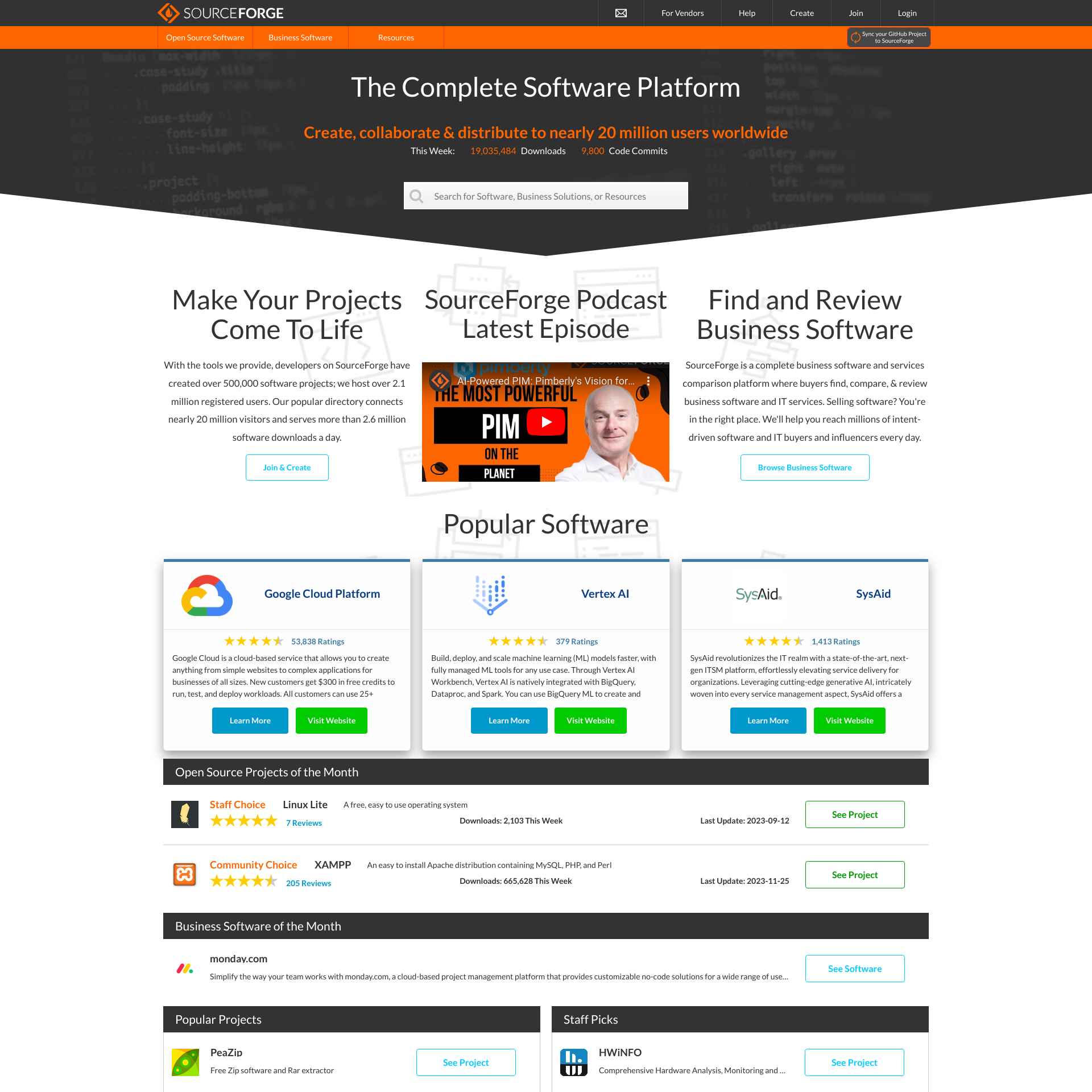Screen dimensions: 1092x1092
Task: Click the Browse Business Software button
Action: [x=804, y=467]
